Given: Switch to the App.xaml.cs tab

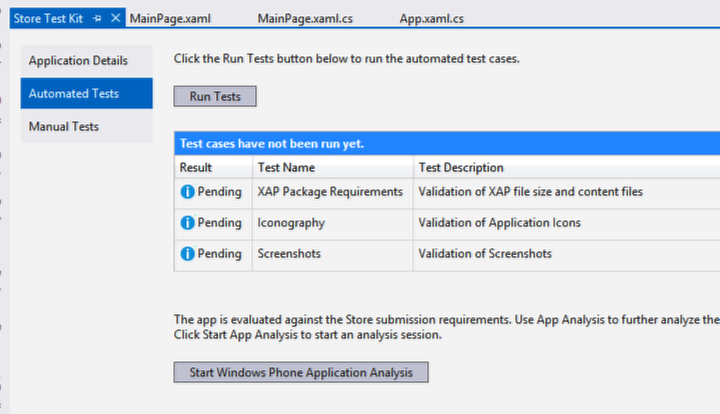Looking at the screenshot, I should [x=431, y=19].
